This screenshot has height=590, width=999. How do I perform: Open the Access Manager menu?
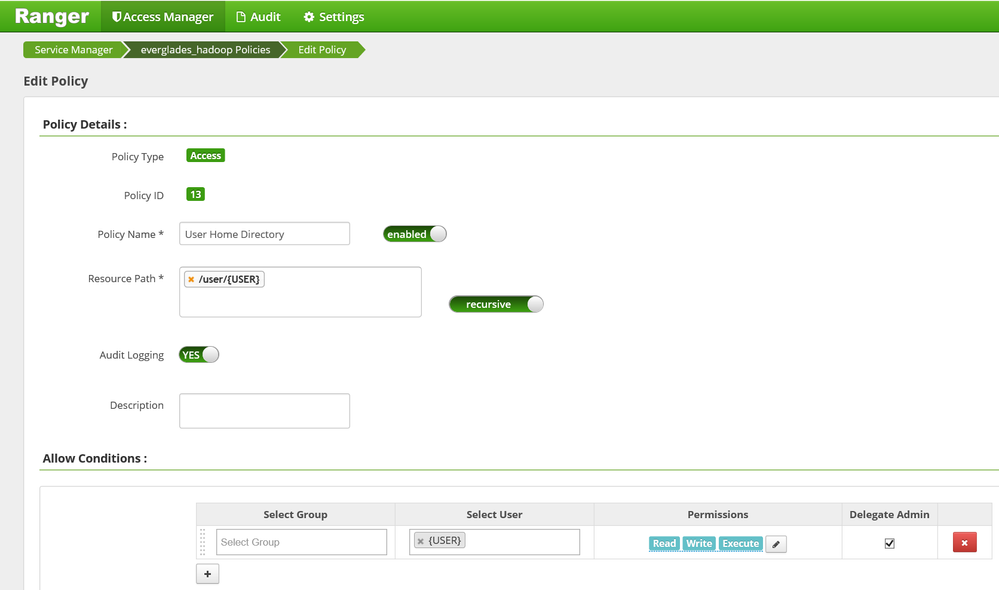point(162,17)
